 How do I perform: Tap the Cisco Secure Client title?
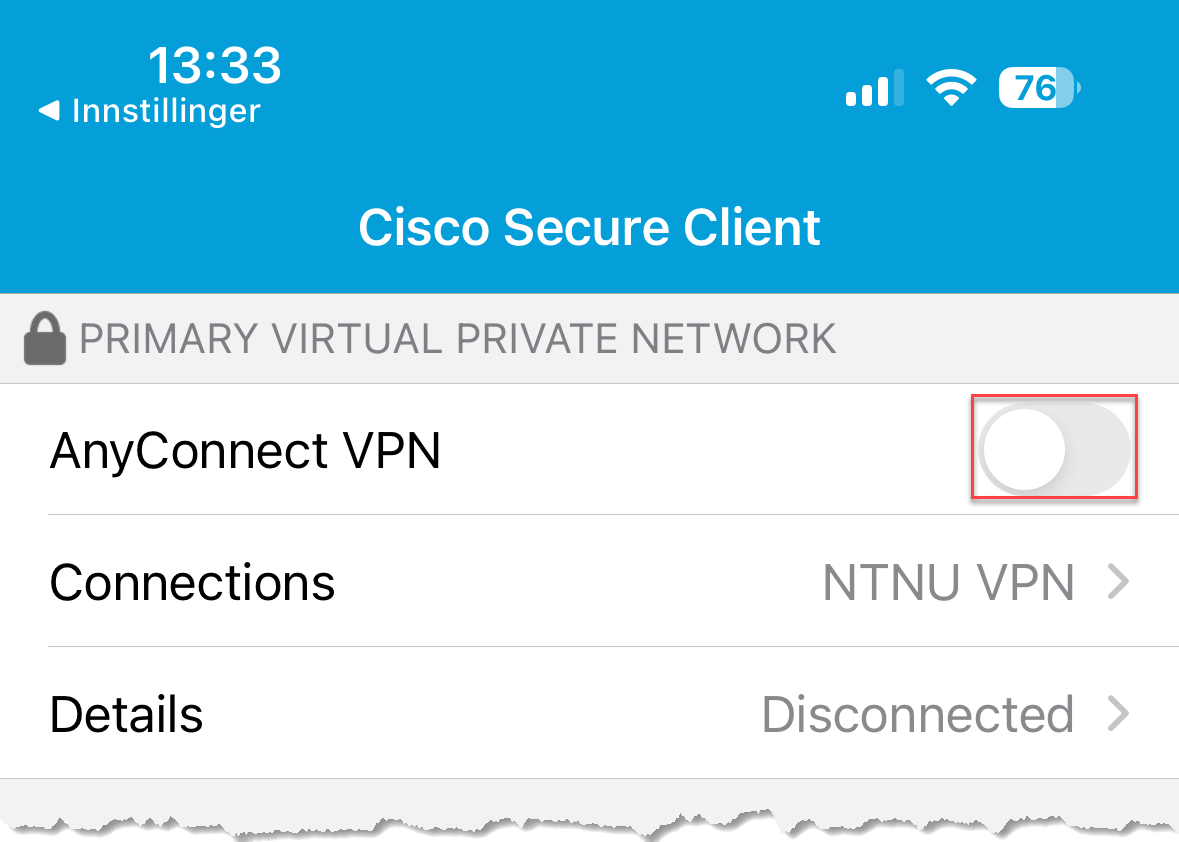pyautogui.click(x=590, y=227)
